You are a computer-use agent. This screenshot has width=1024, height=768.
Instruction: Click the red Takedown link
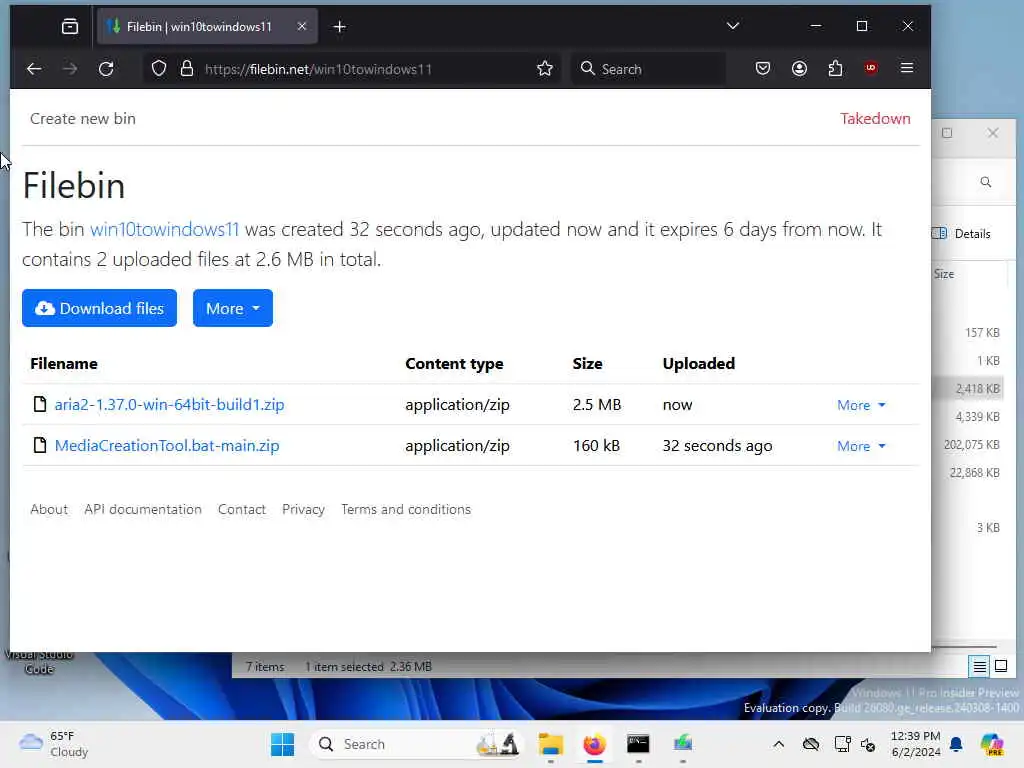pos(875,119)
